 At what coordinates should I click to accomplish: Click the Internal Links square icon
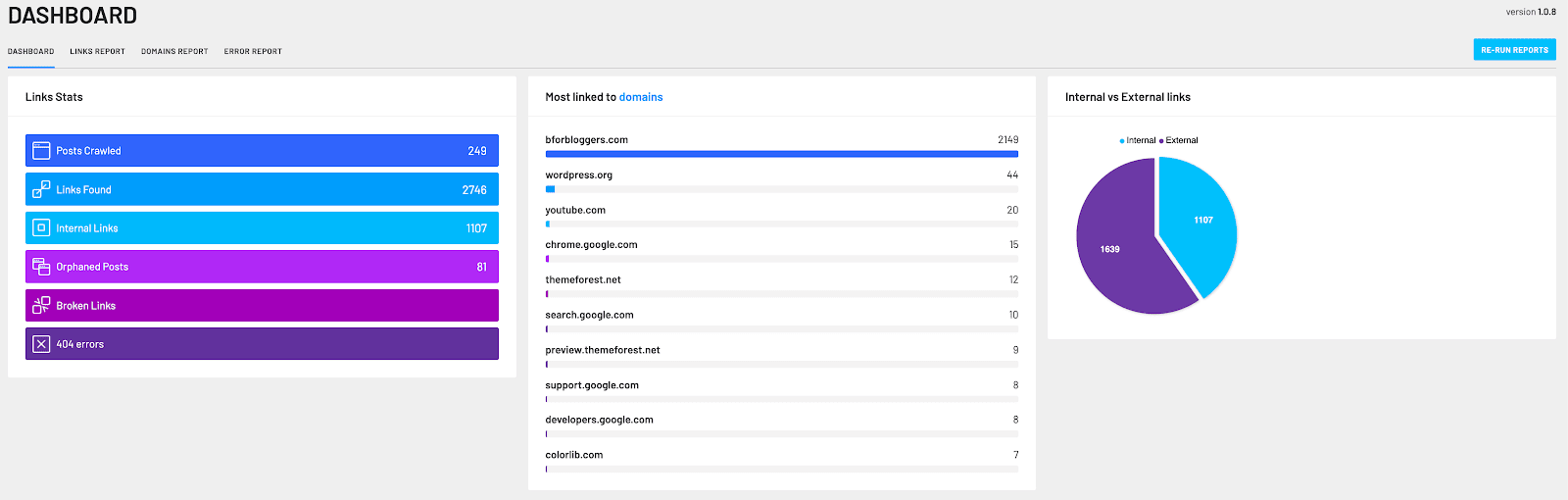(41, 227)
